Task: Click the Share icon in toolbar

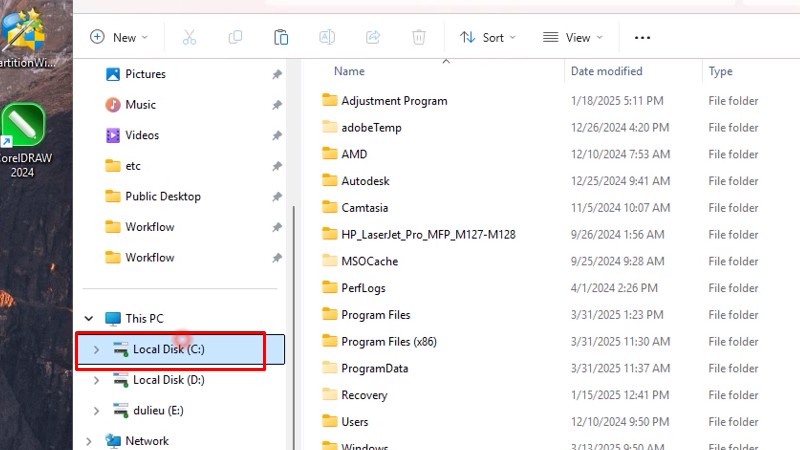Action: coord(373,37)
